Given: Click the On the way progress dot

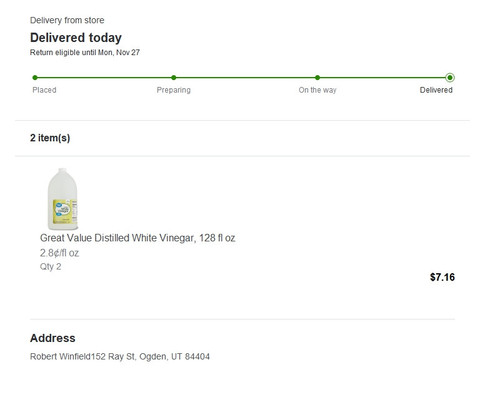Looking at the screenshot, I should [x=317, y=78].
